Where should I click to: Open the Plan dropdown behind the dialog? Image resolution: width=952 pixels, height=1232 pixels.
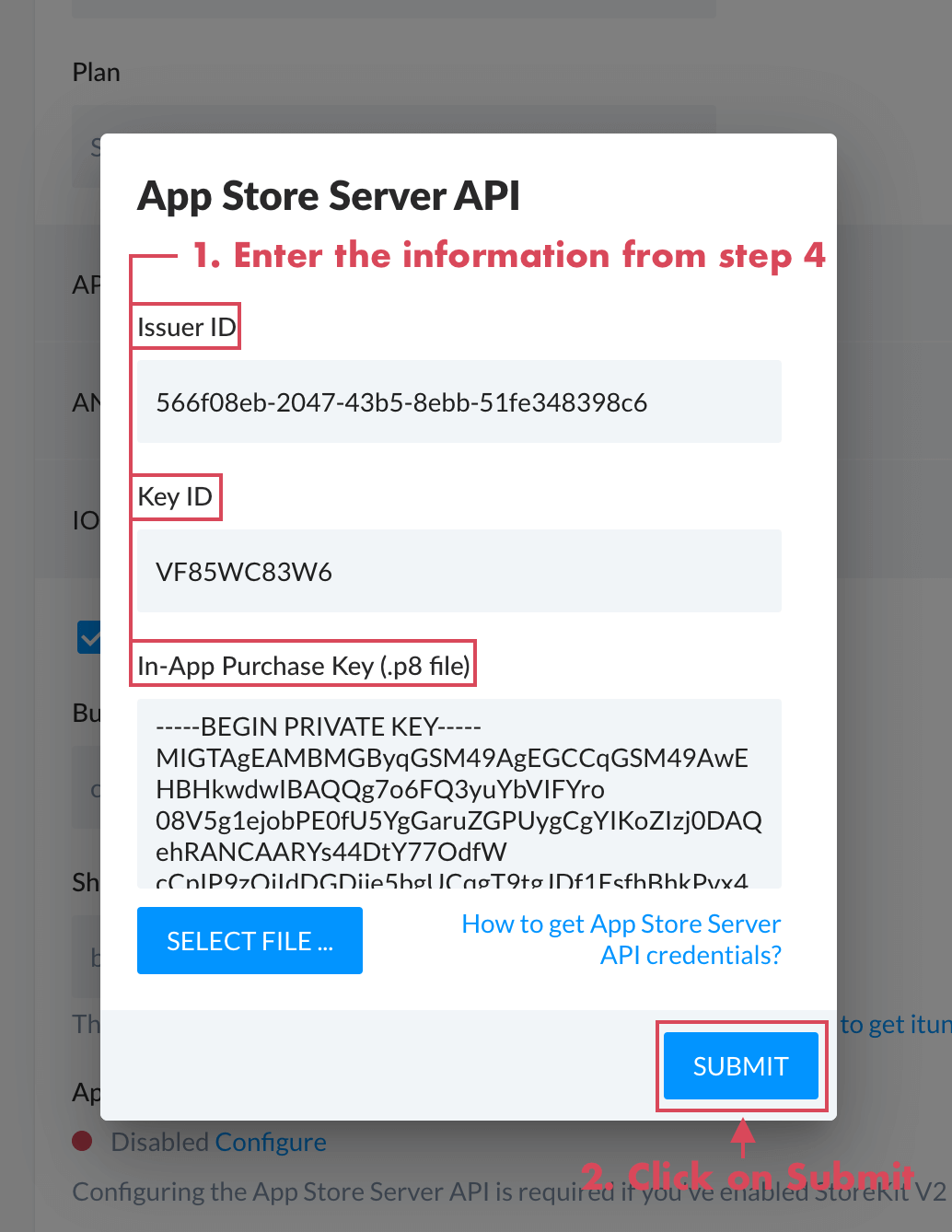coord(86,147)
